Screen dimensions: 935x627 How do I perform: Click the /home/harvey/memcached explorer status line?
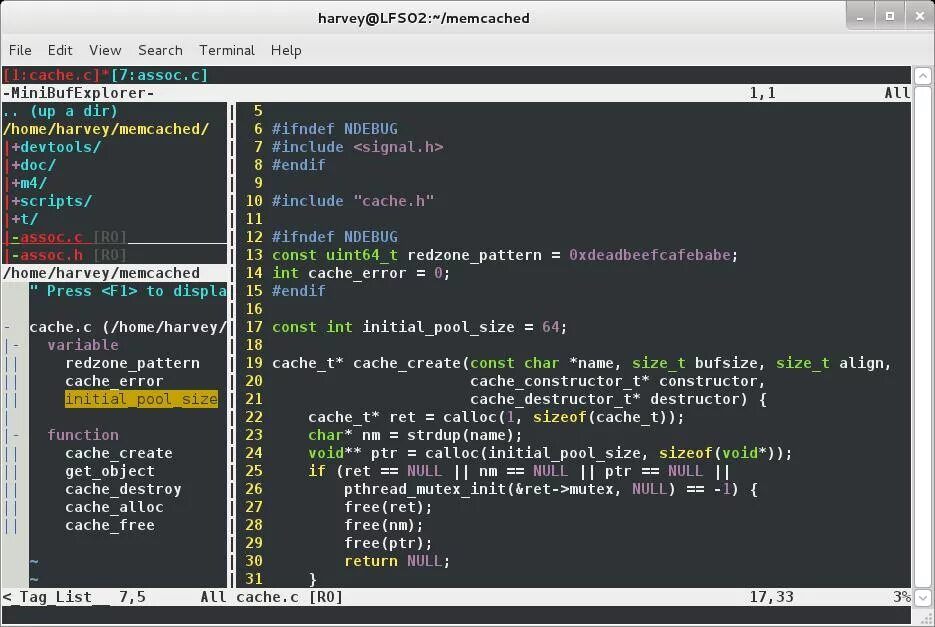(115, 273)
